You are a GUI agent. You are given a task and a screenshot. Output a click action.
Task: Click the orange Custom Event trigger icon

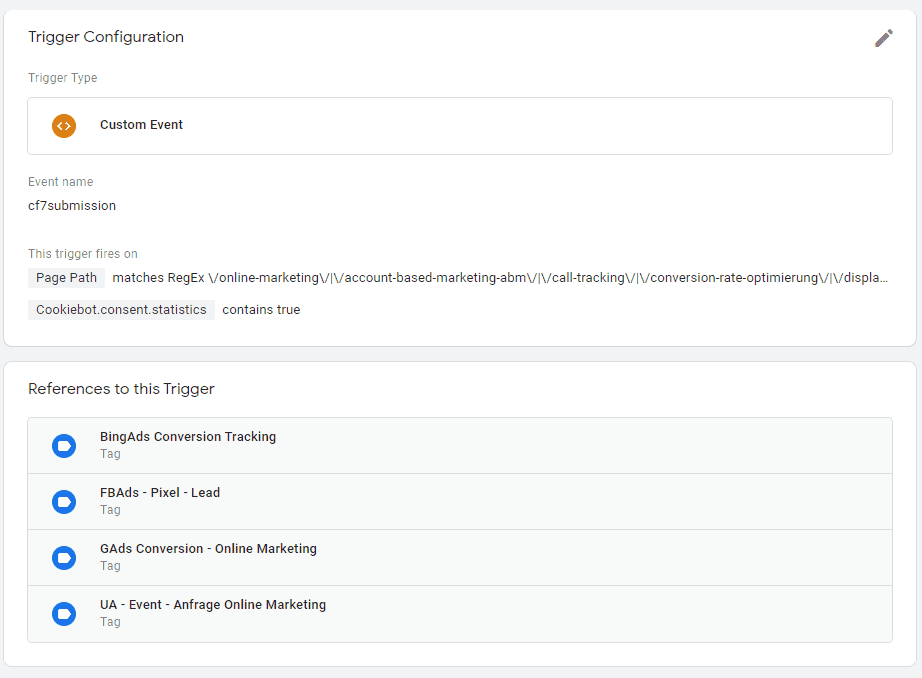click(64, 126)
